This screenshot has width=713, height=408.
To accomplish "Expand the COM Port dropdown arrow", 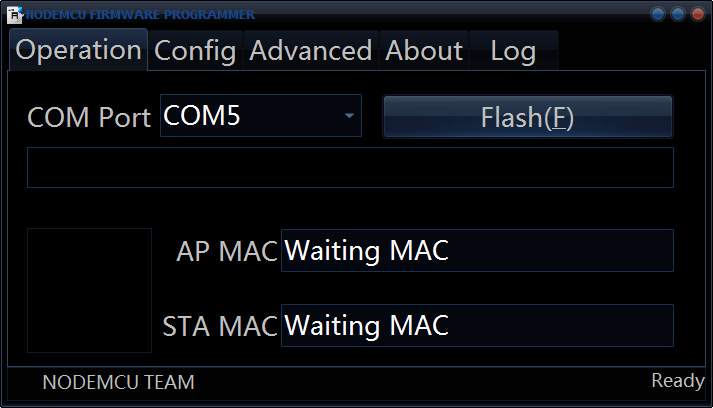I will tap(349, 117).
